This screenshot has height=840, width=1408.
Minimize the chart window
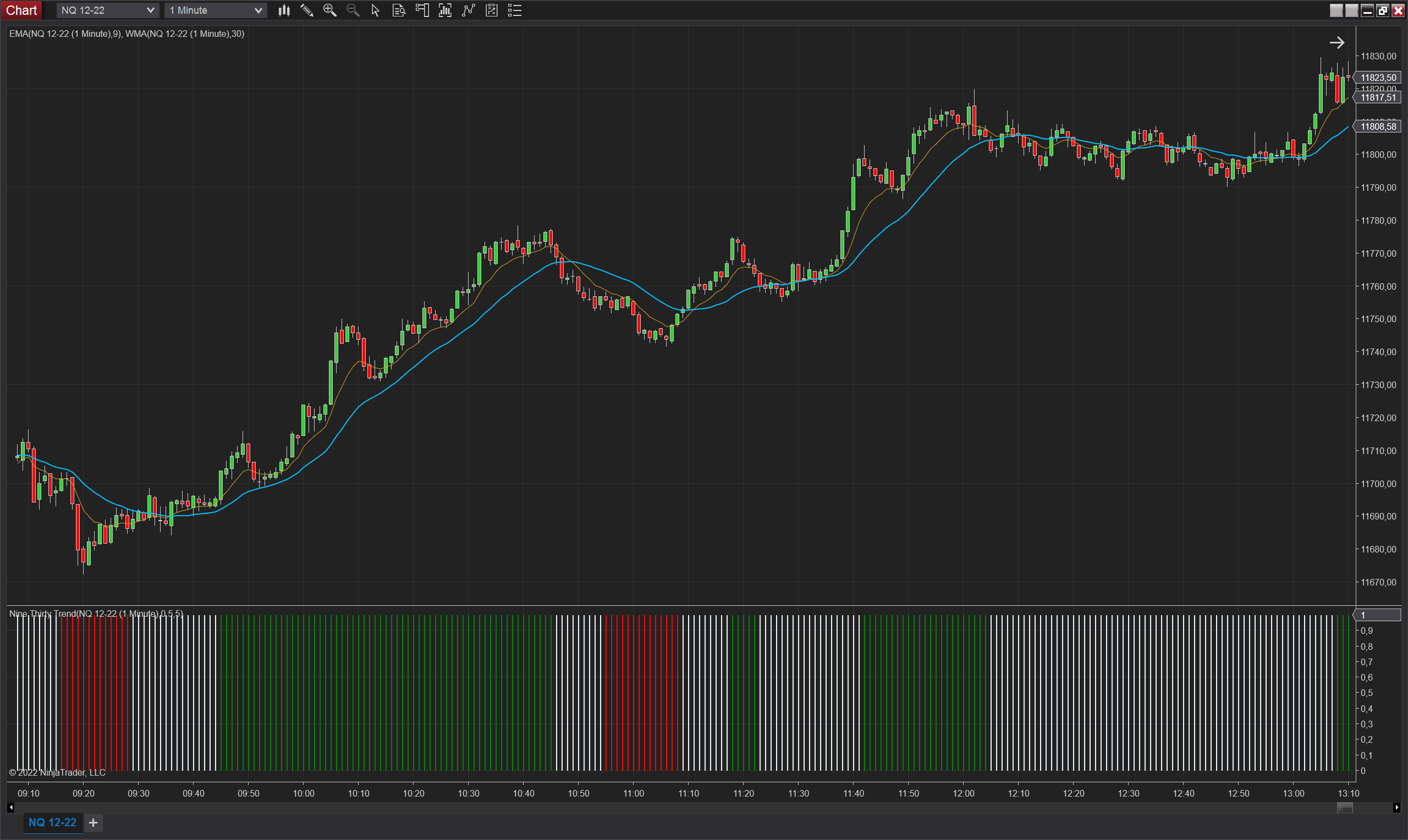pyautogui.click(x=1367, y=10)
